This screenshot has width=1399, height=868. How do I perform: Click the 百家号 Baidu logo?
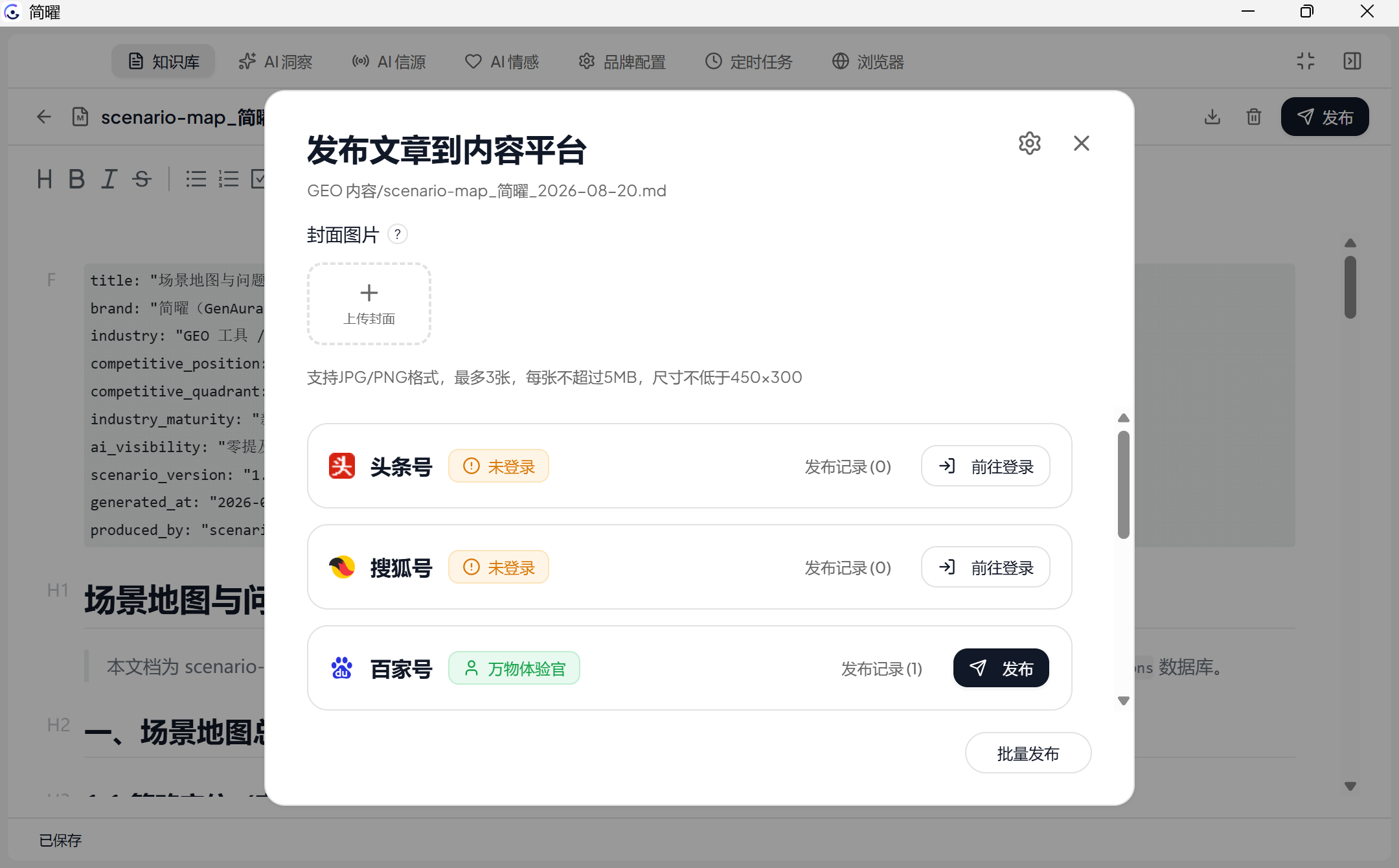342,668
